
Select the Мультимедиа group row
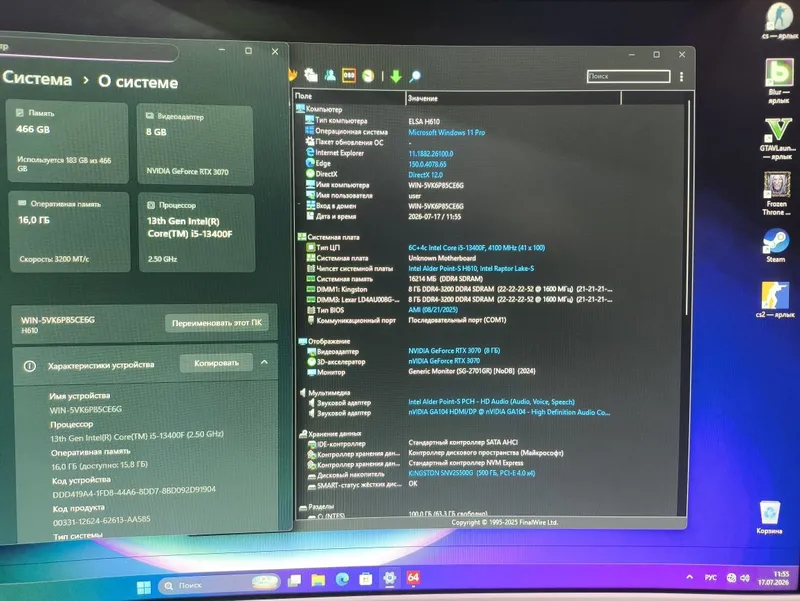[324, 392]
